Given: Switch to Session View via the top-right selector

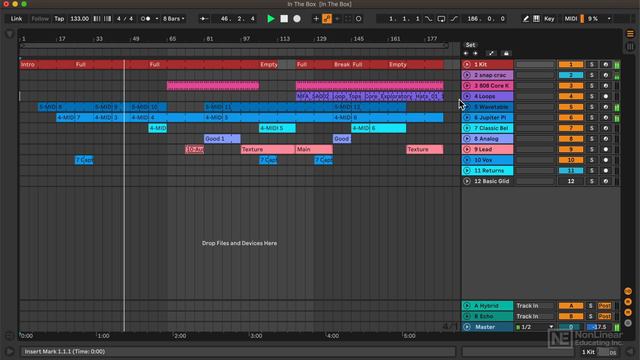Looking at the screenshot, I should [630, 47].
